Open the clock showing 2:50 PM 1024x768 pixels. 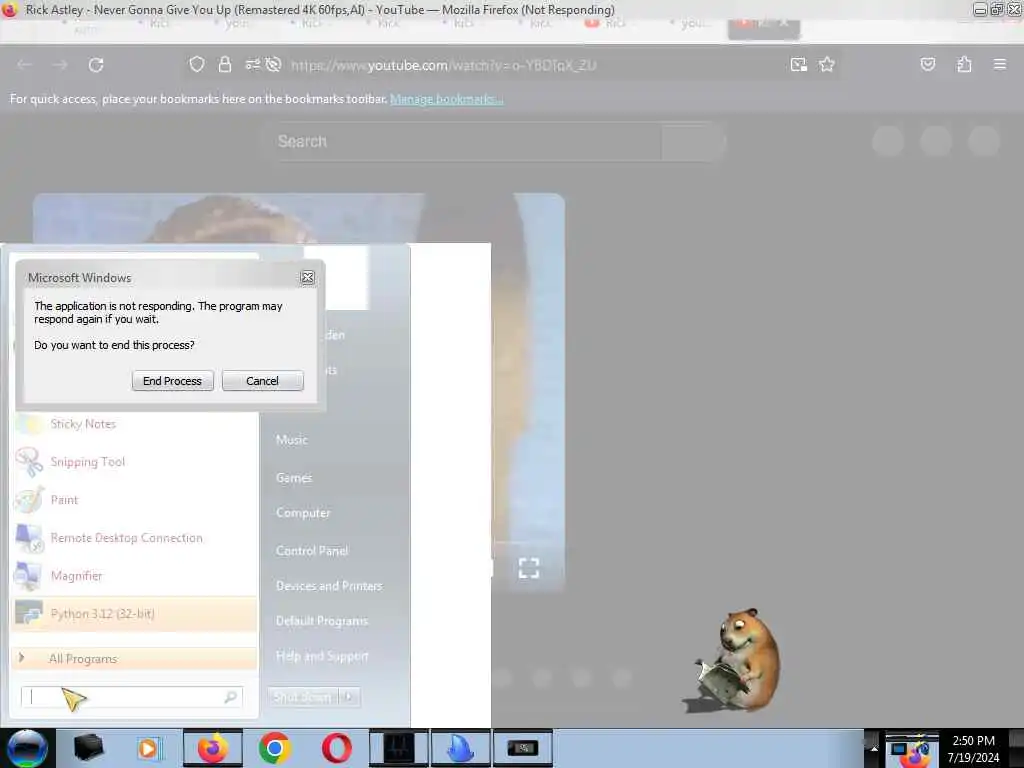973,749
